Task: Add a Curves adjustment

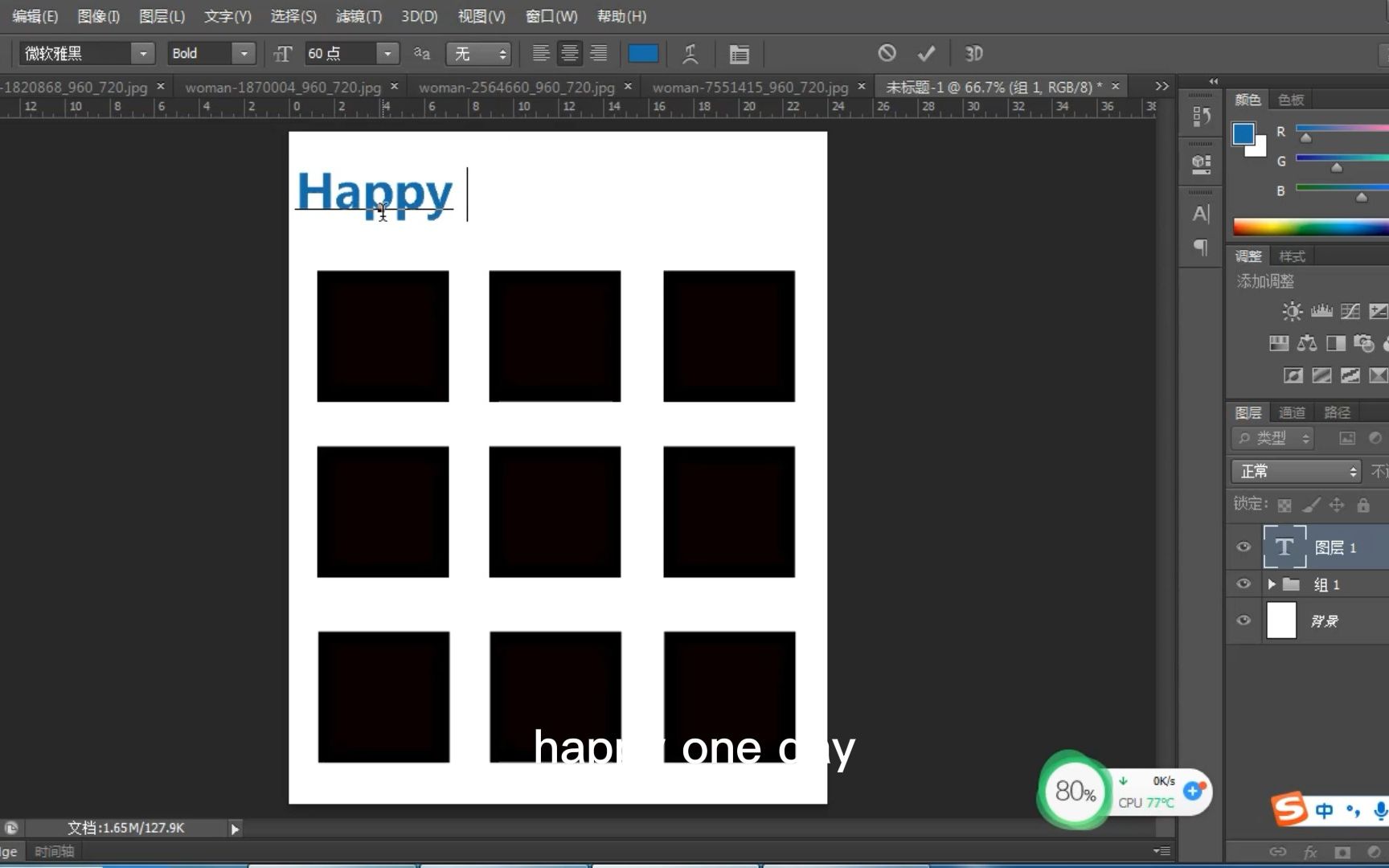Action: pos(1350,312)
